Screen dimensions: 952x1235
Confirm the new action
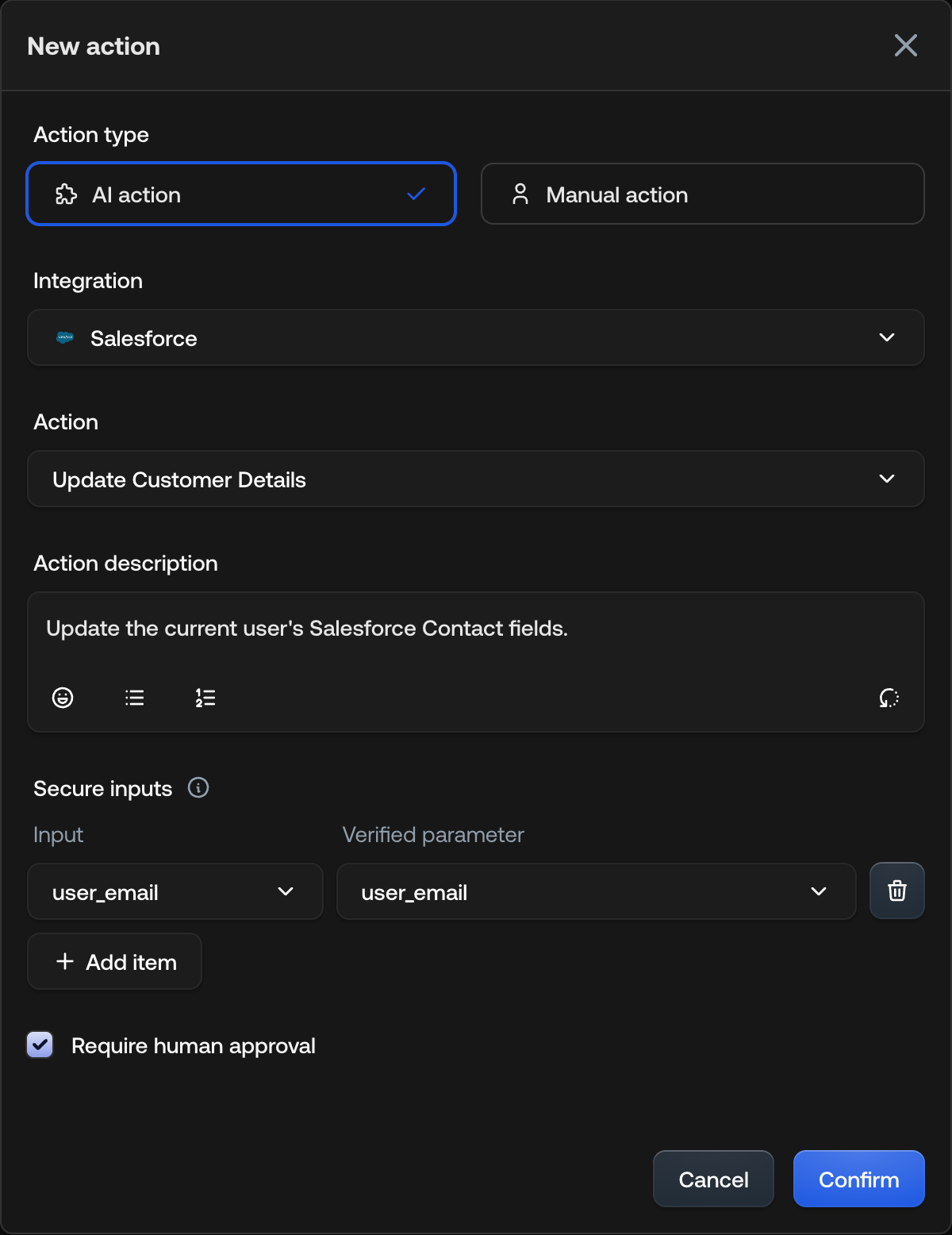tap(858, 1179)
